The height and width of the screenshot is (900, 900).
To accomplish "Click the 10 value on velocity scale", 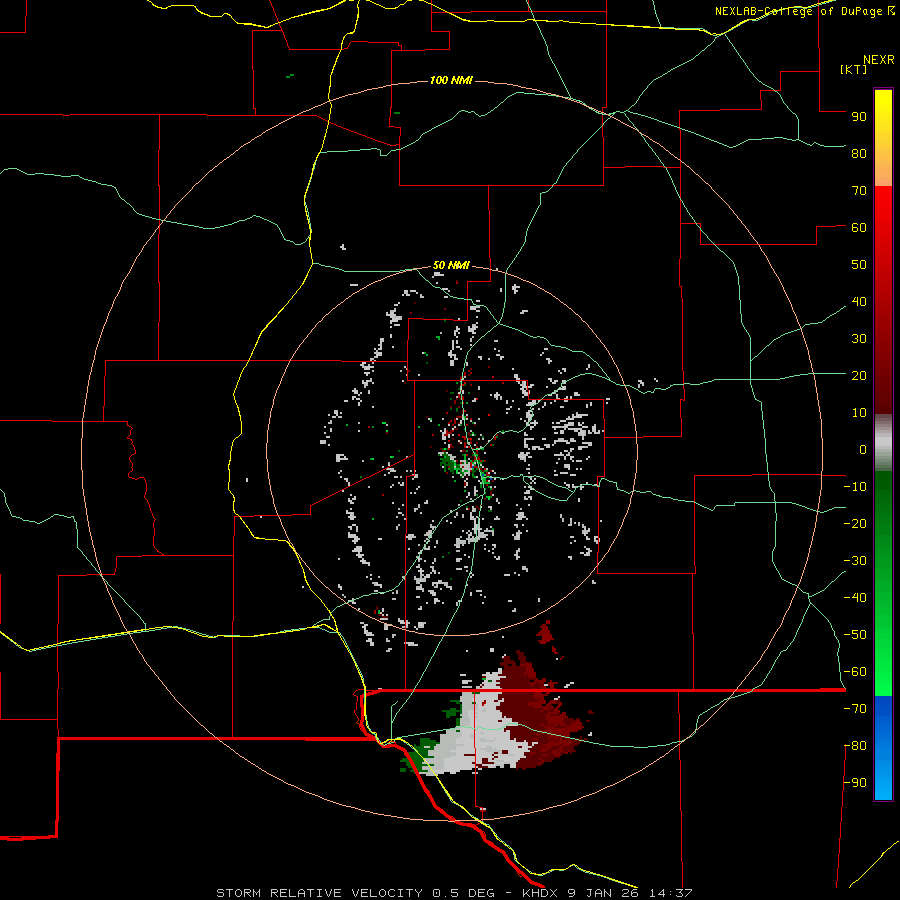I will point(859,413).
